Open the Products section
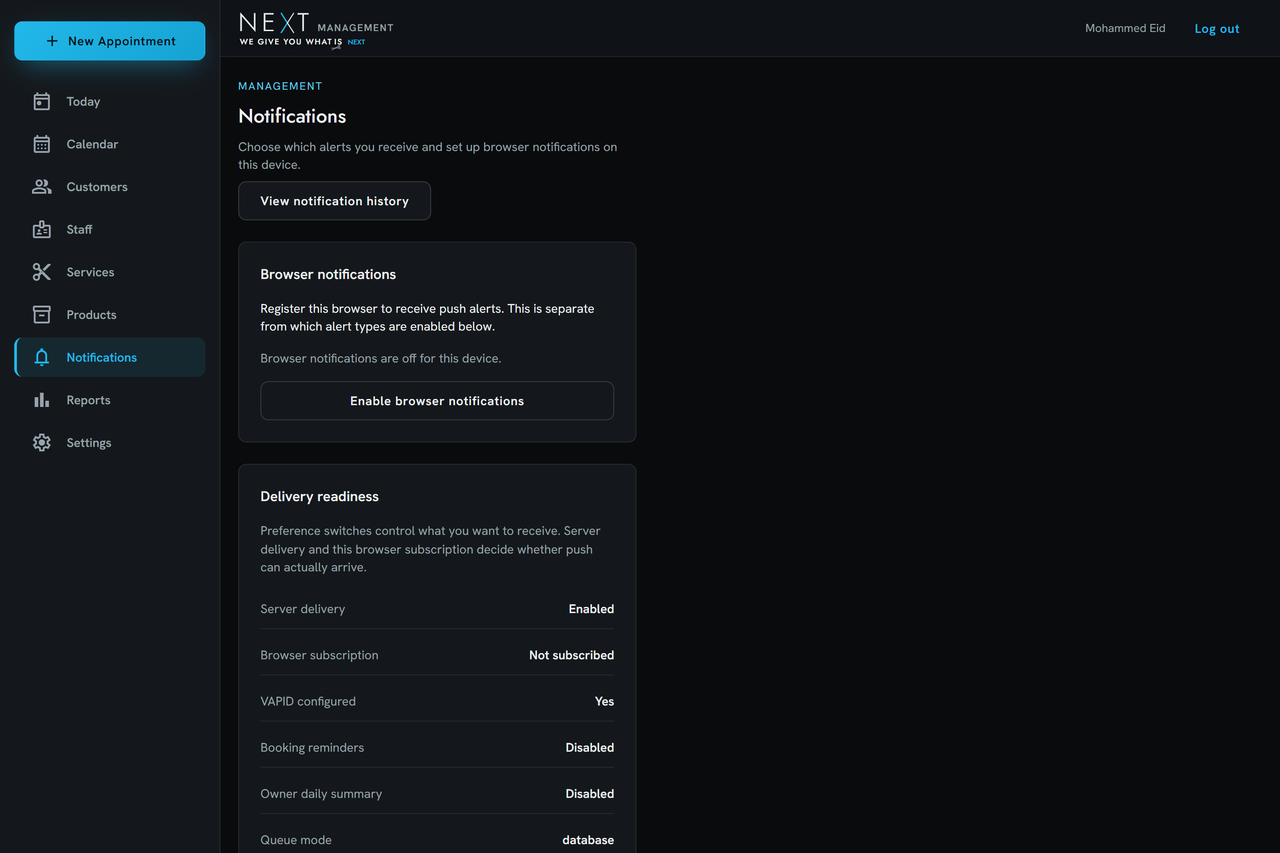The width and height of the screenshot is (1280, 853). pos(110,315)
